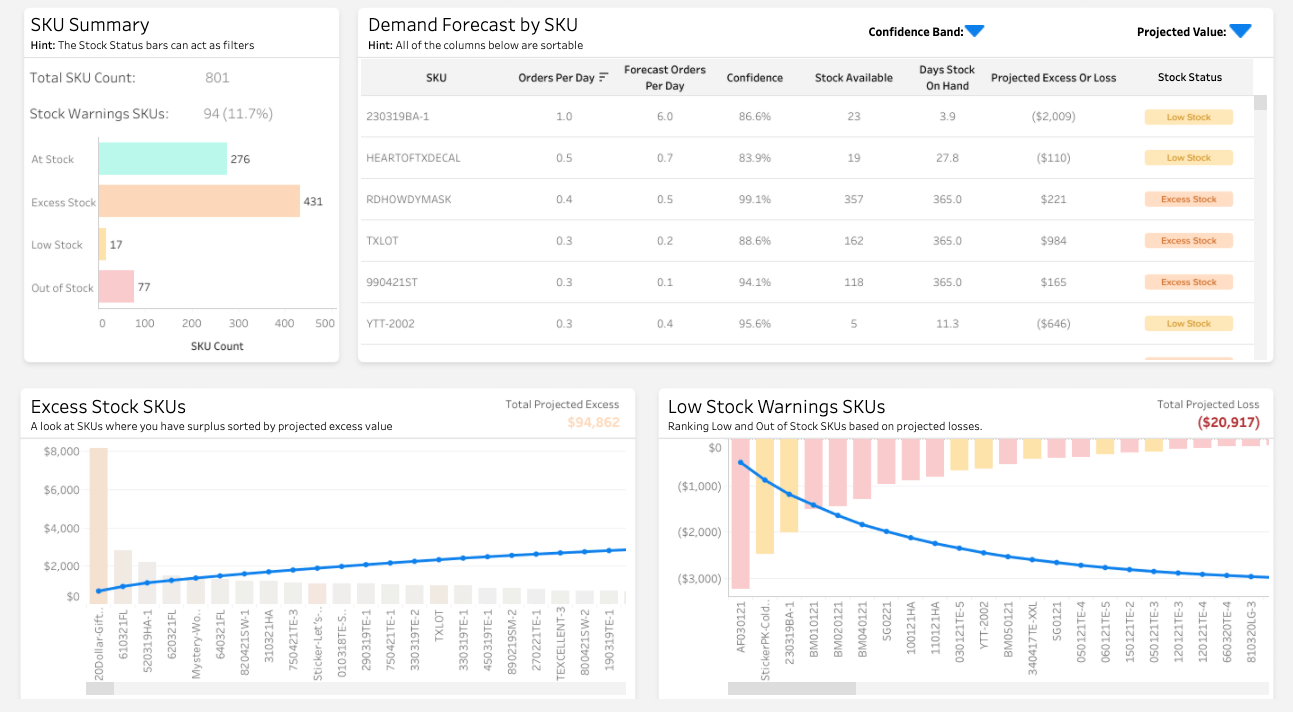
Task: Sort the table by Stock Available column
Action: pyautogui.click(x=853, y=77)
